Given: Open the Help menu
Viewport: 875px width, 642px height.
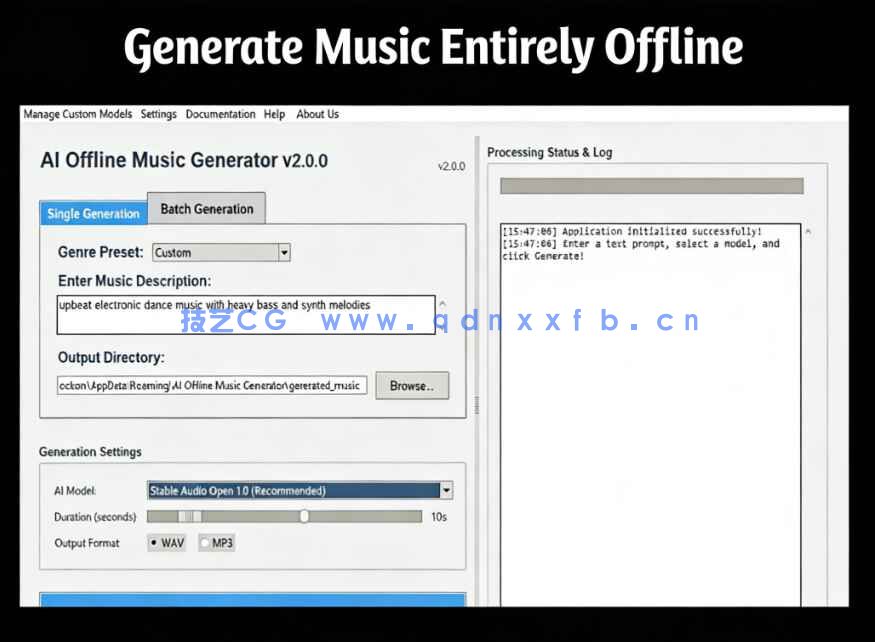Looking at the screenshot, I should (x=274, y=114).
